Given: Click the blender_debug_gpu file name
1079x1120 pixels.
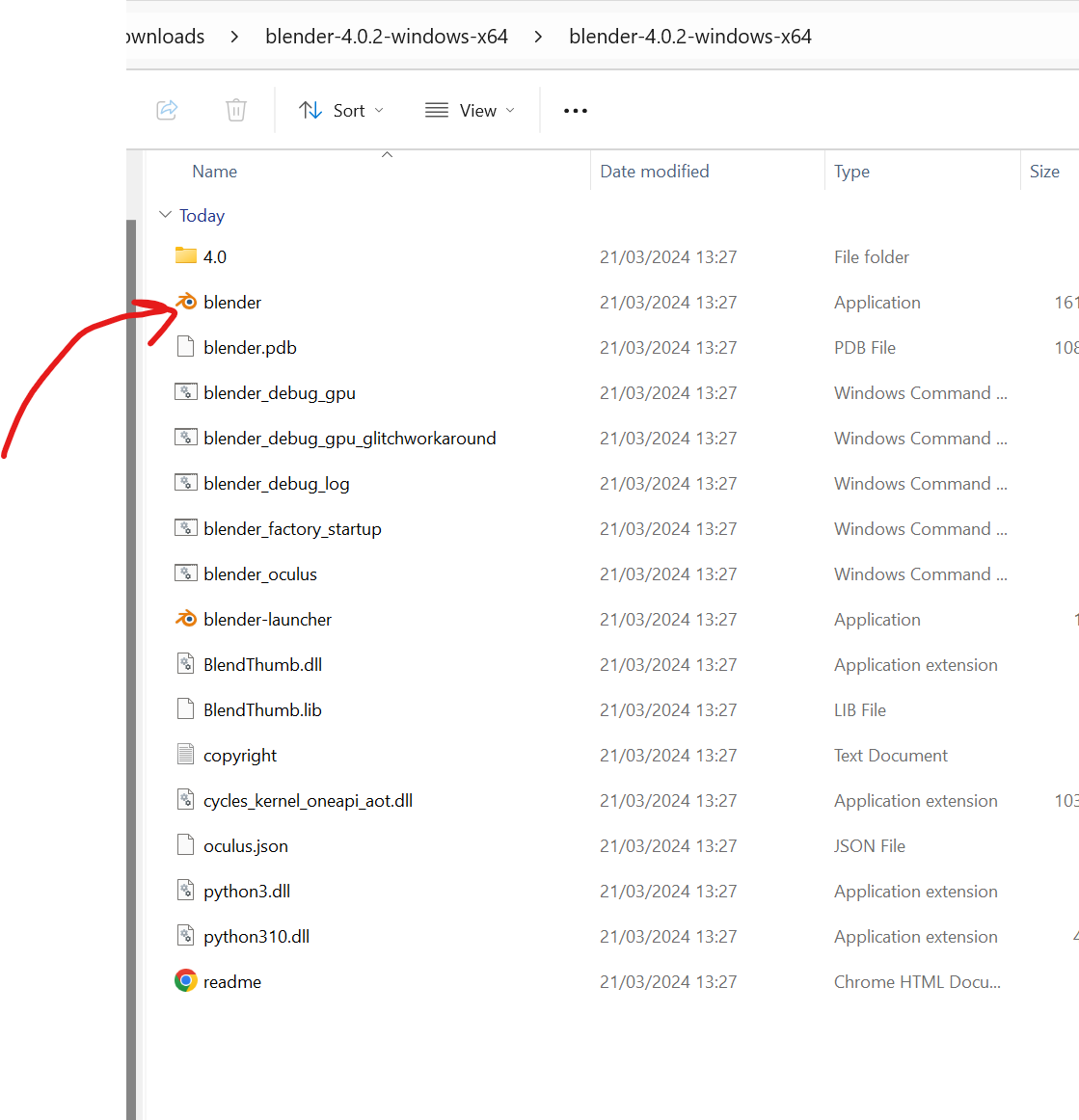Looking at the screenshot, I should (x=280, y=393).
